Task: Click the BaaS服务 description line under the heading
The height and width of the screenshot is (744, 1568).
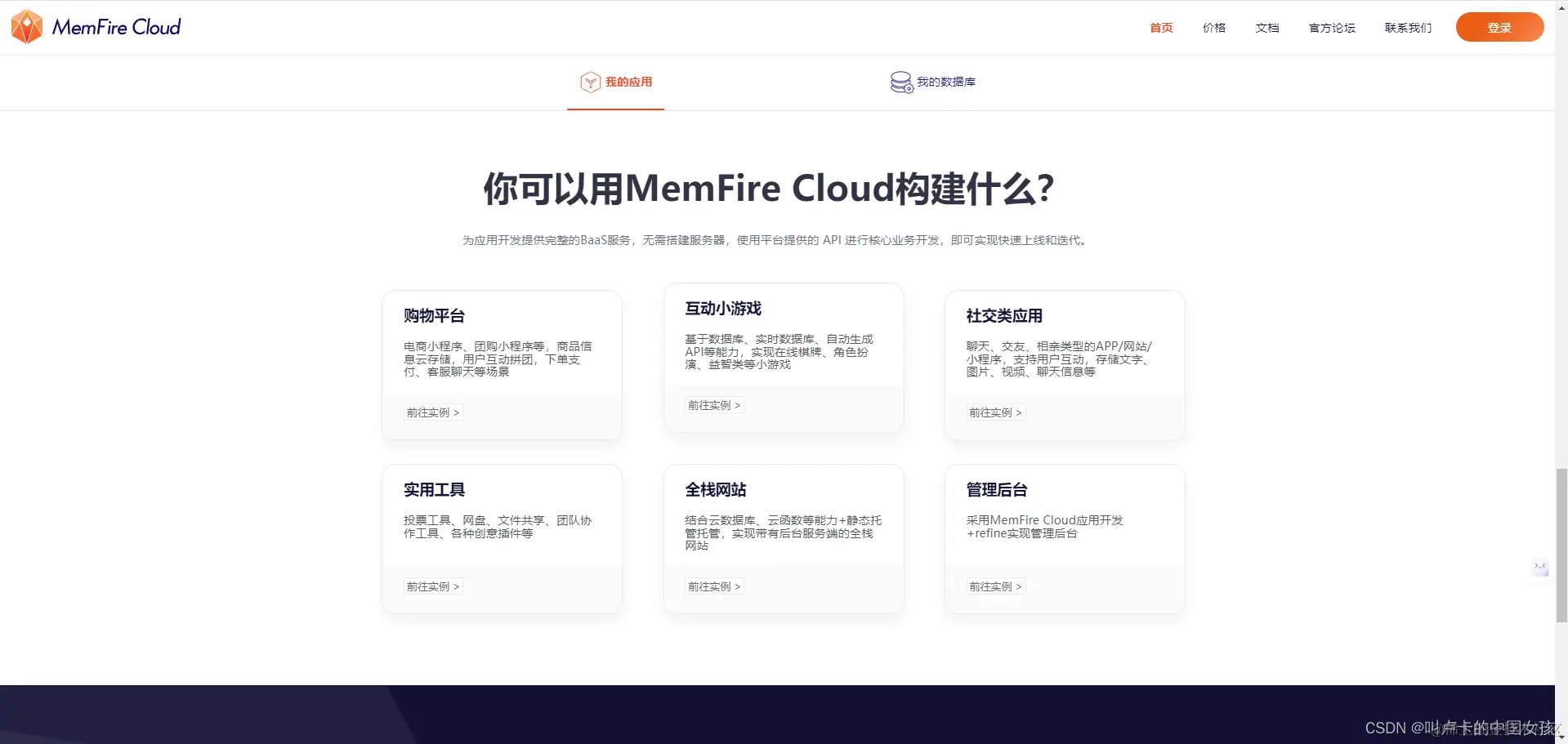Action: pos(775,240)
